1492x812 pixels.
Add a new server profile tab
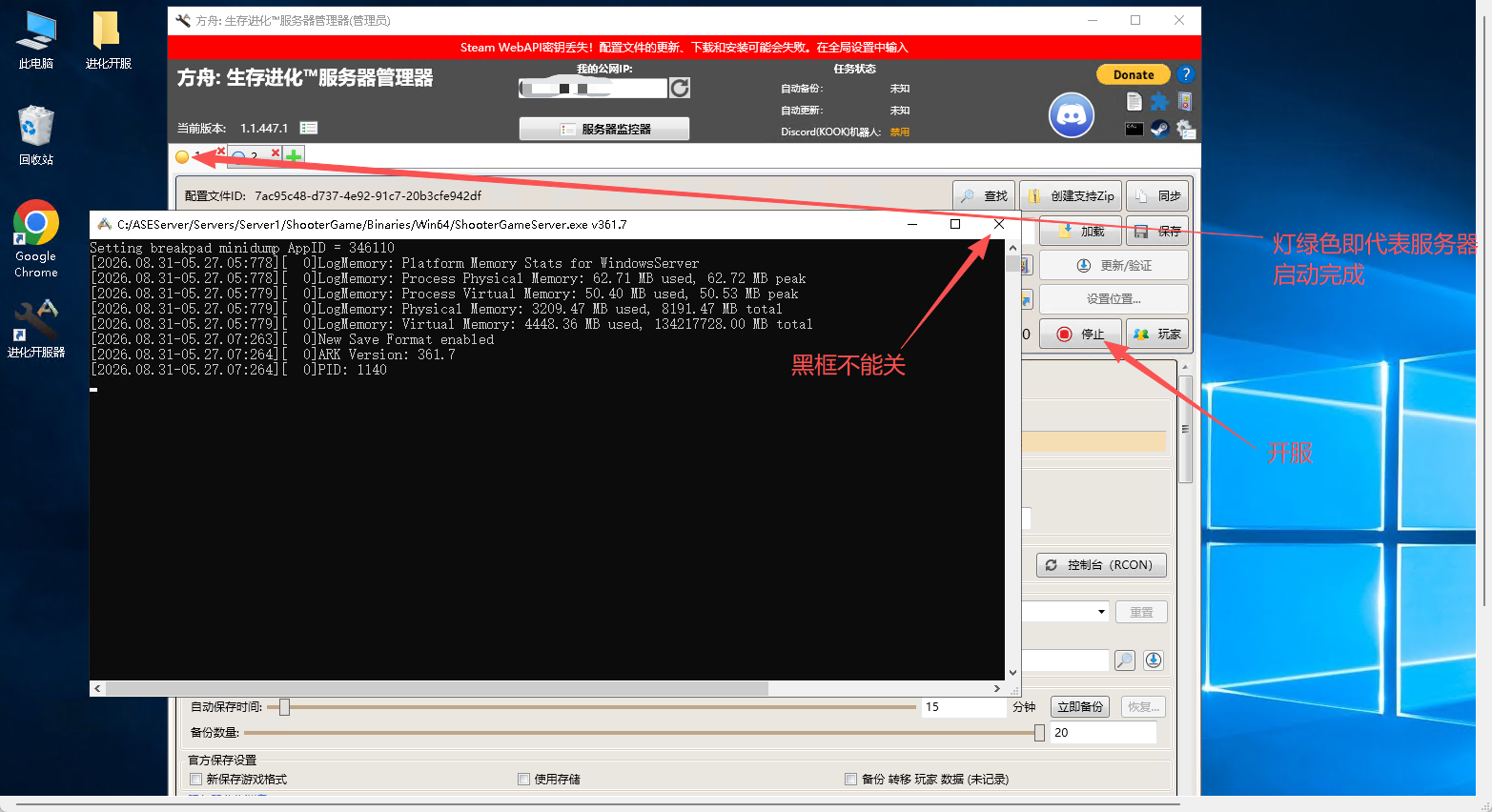click(x=294, y=155)
